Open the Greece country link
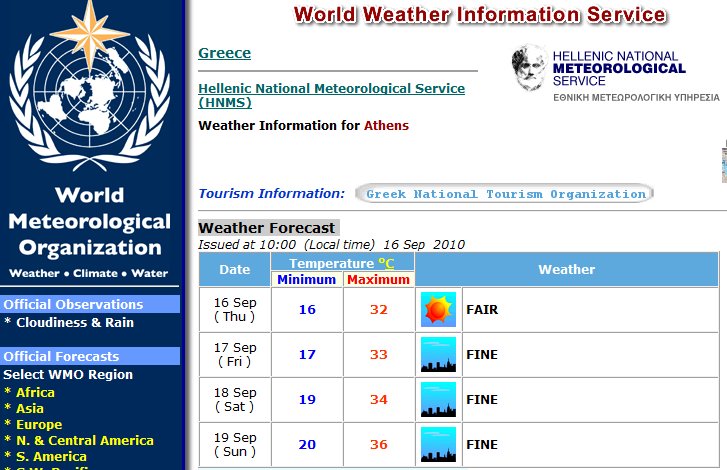727x470 pixels. pos(224,53)
